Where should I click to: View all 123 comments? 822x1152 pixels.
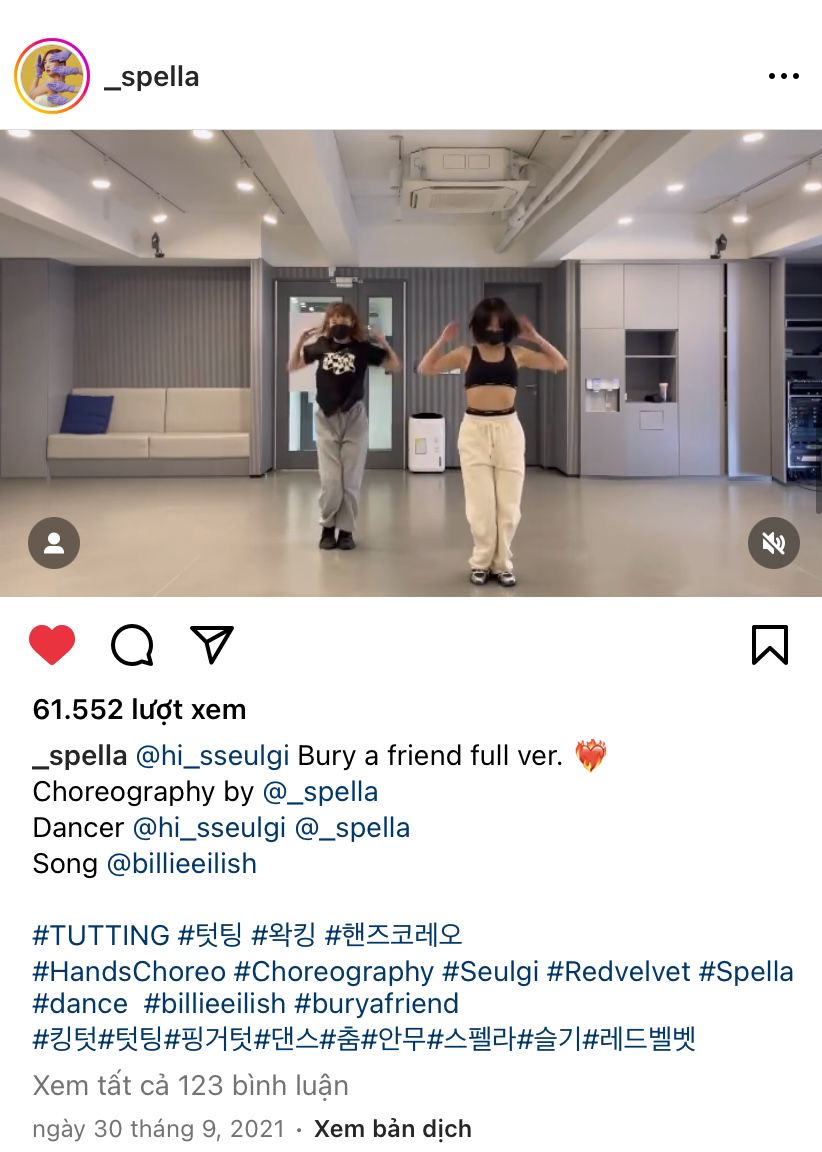(x=190, y=1085)
